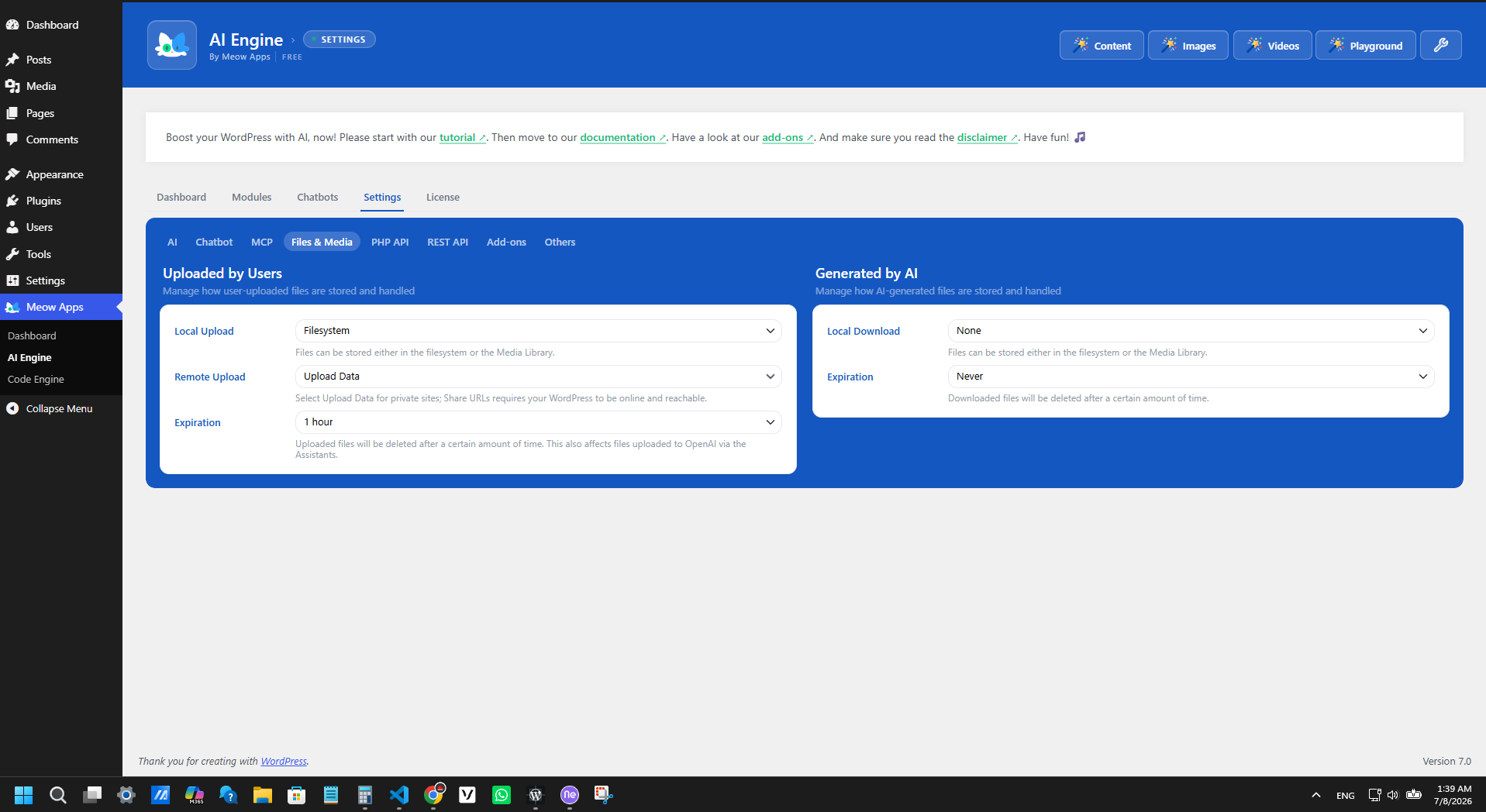Open the Add-ons settings sub-tab

[x=506, y=243]
